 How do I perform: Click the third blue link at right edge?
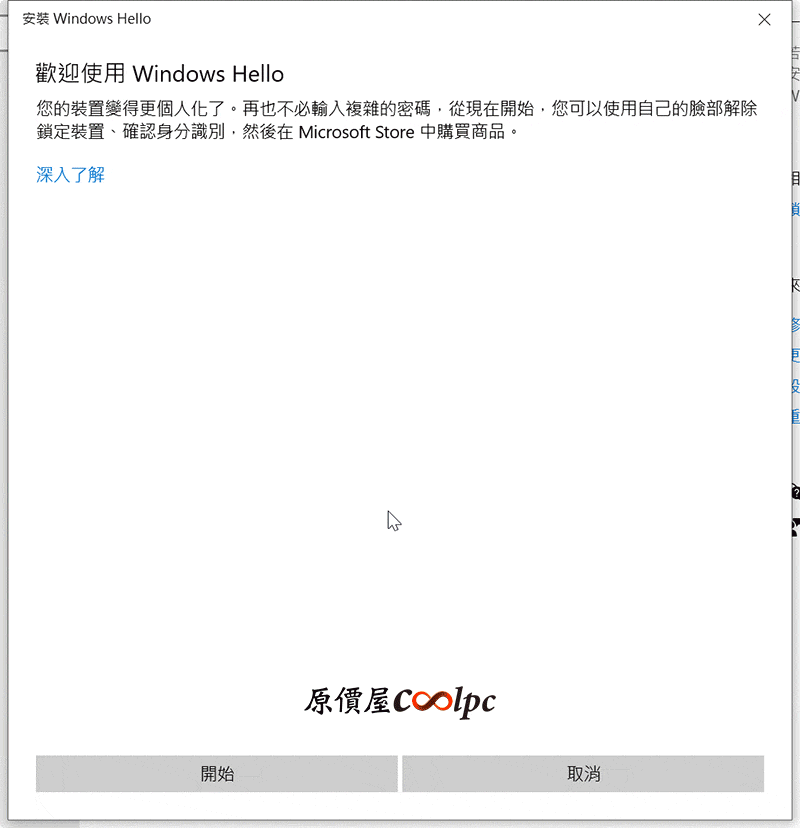(x=796, y=355)
